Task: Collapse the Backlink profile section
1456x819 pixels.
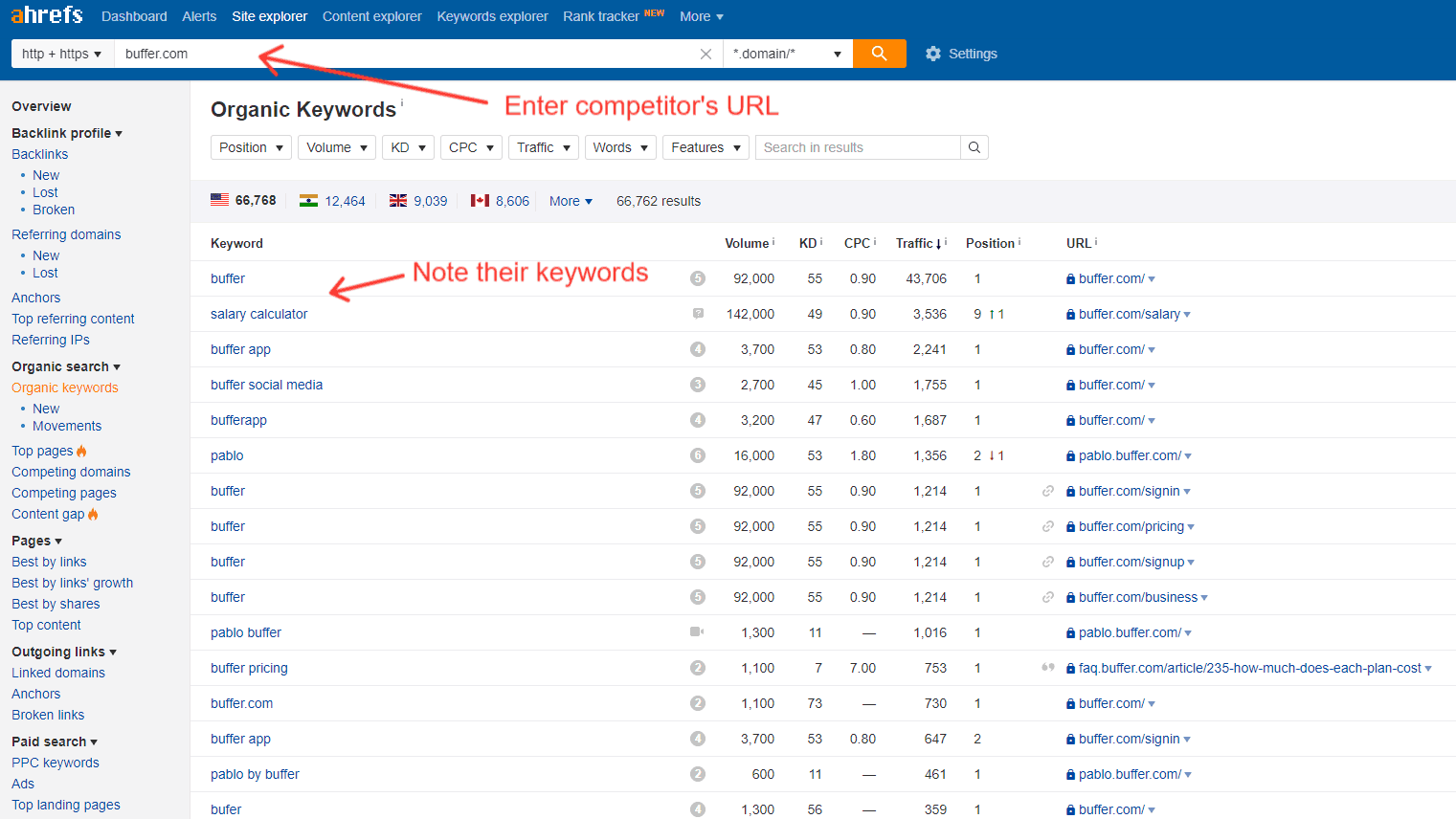Action: click(67, 133)
